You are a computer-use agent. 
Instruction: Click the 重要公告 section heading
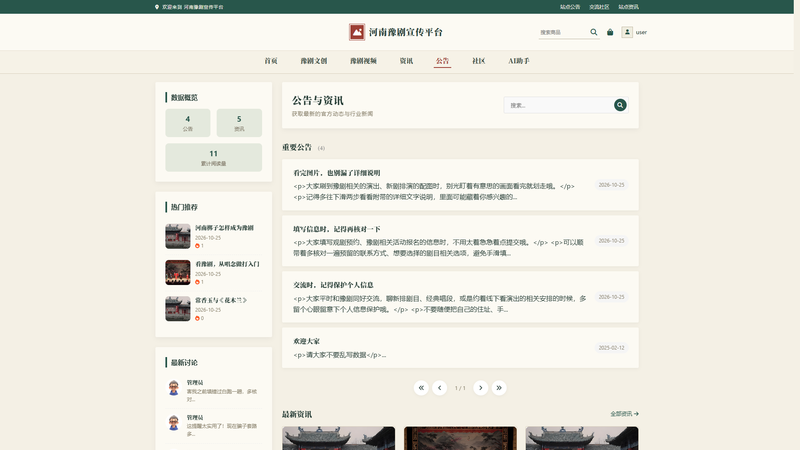297,147
